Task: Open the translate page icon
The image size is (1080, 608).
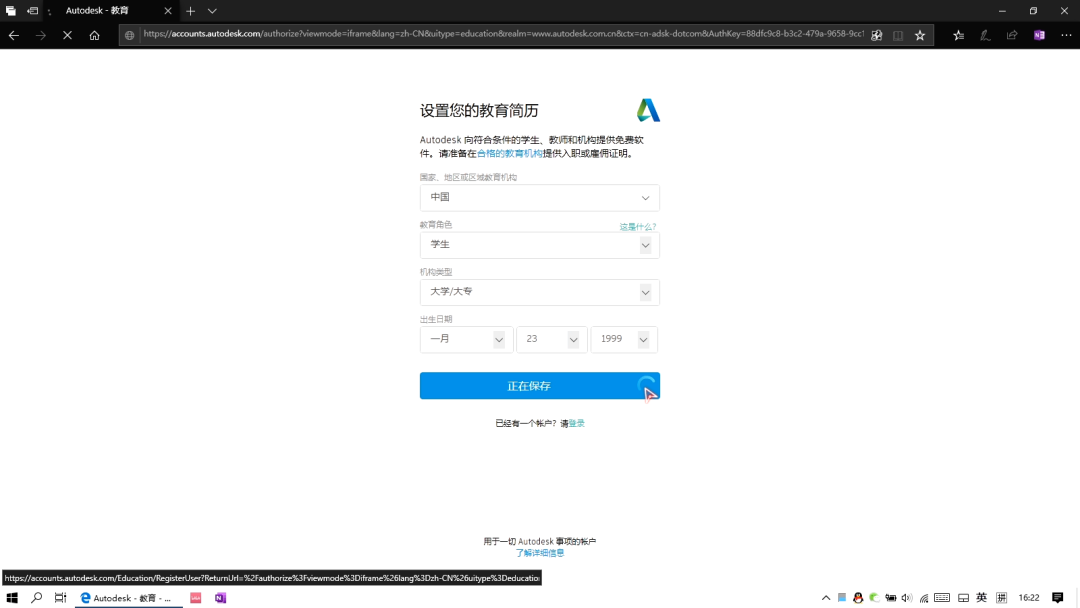Action: (x=876, y=35)
